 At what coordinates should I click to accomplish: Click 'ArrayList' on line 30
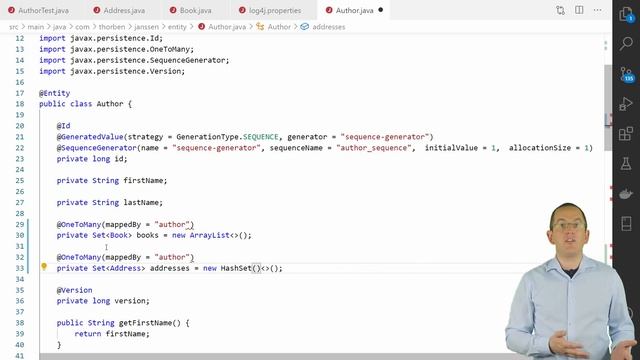(209, 235)
